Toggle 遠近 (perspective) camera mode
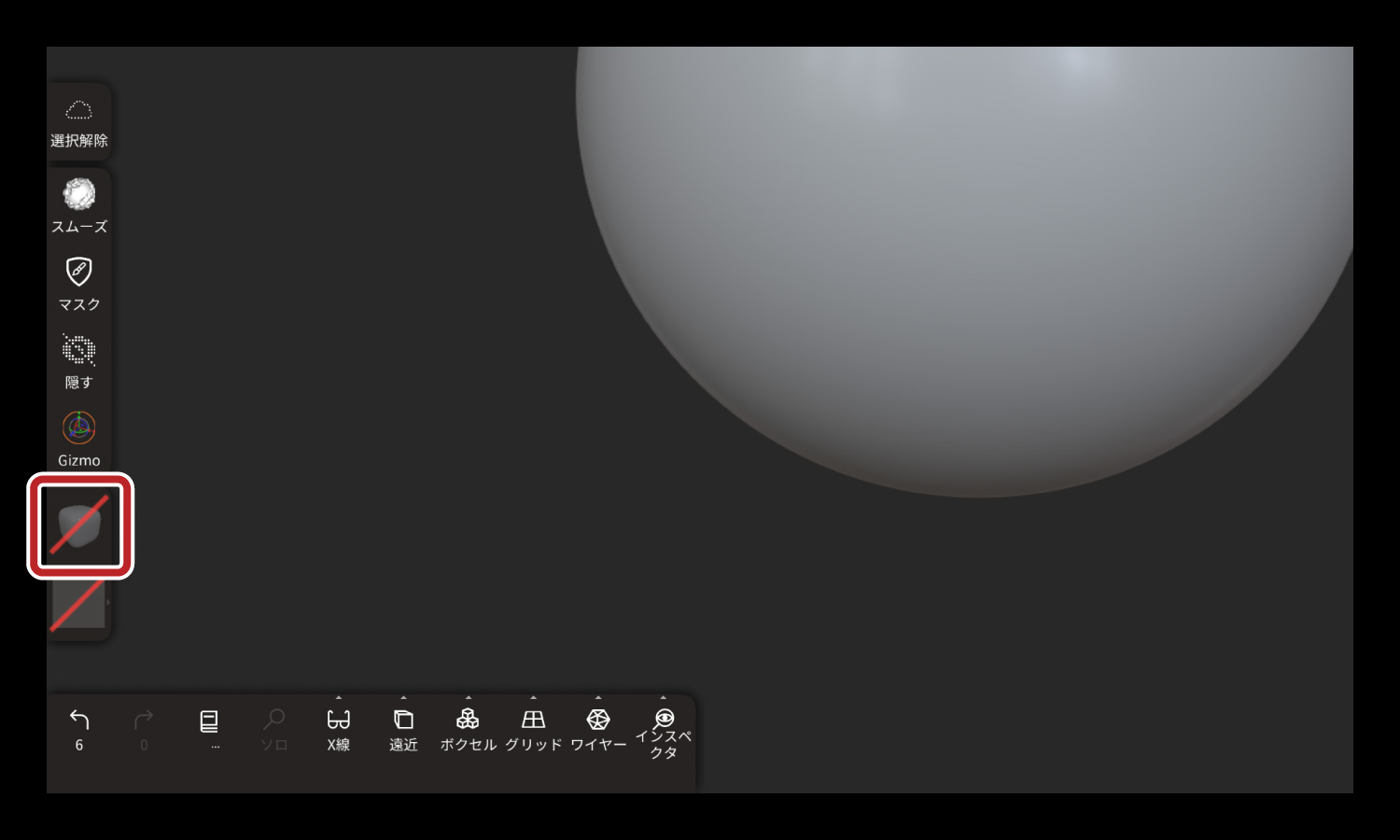The image size is (1400, 840). click(403, 721)
